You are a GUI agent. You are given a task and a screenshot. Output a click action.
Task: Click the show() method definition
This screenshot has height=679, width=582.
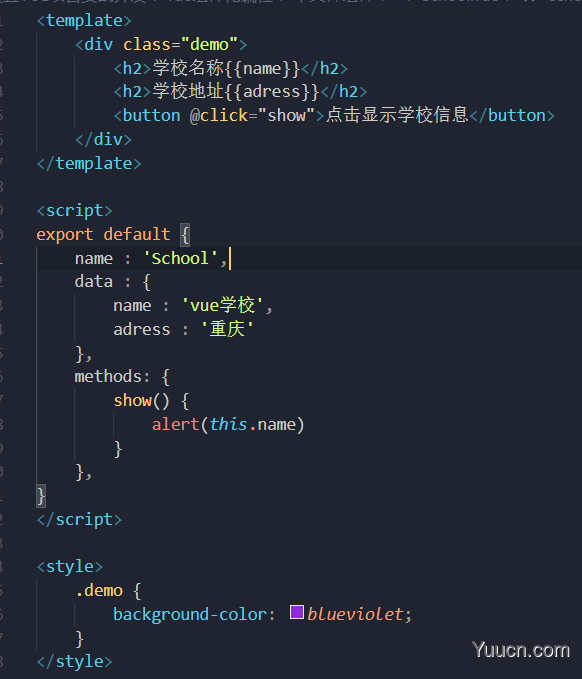[x=142, y=401]
